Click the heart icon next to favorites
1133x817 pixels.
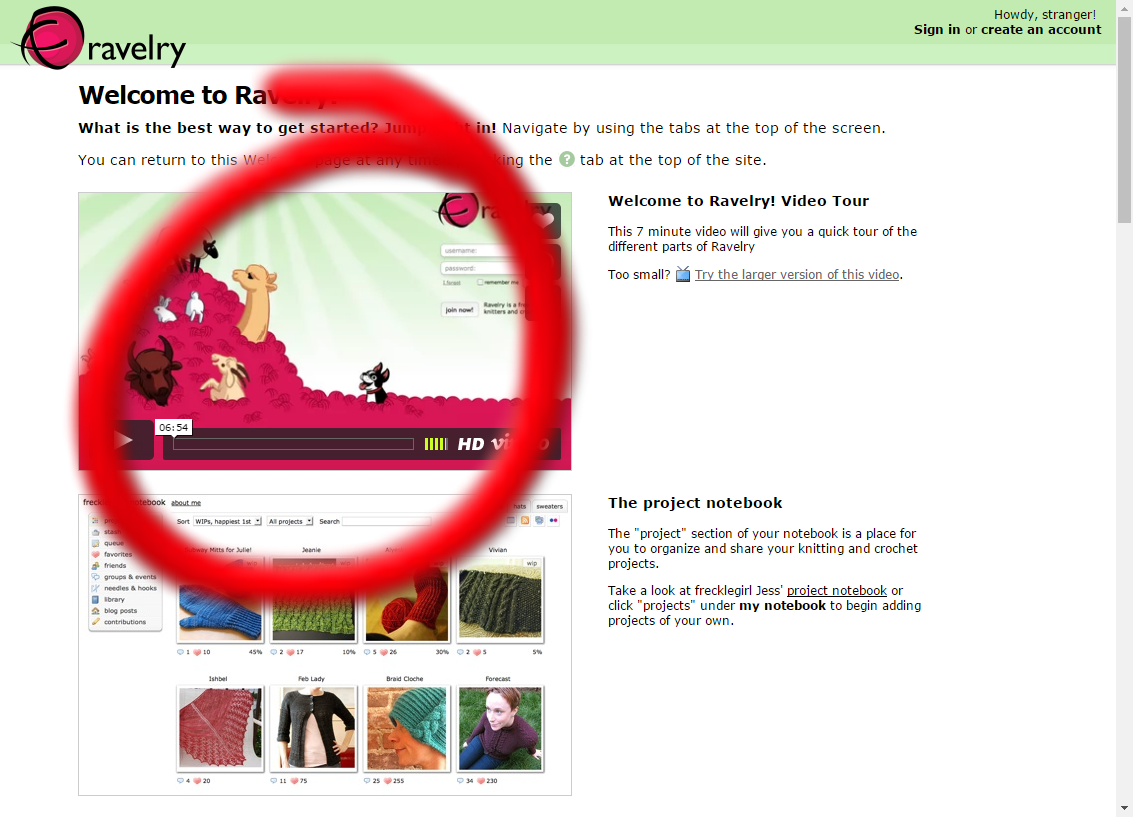click(95, 555)
